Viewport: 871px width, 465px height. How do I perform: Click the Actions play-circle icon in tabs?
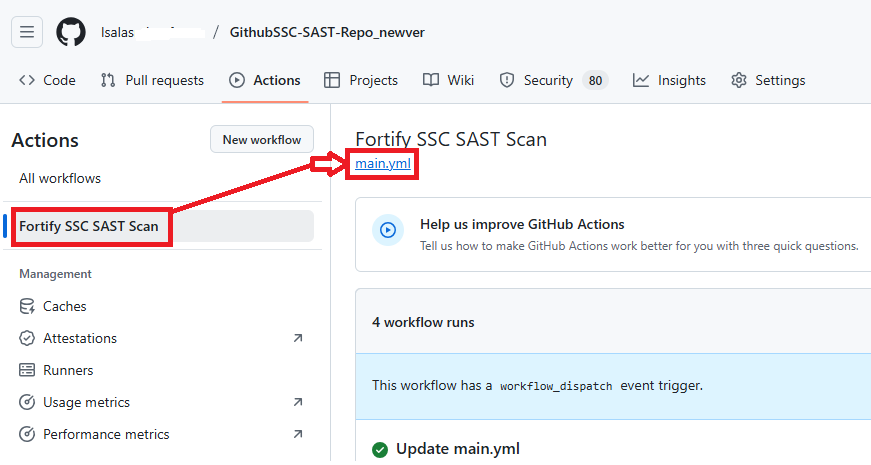tap(237, 81)
